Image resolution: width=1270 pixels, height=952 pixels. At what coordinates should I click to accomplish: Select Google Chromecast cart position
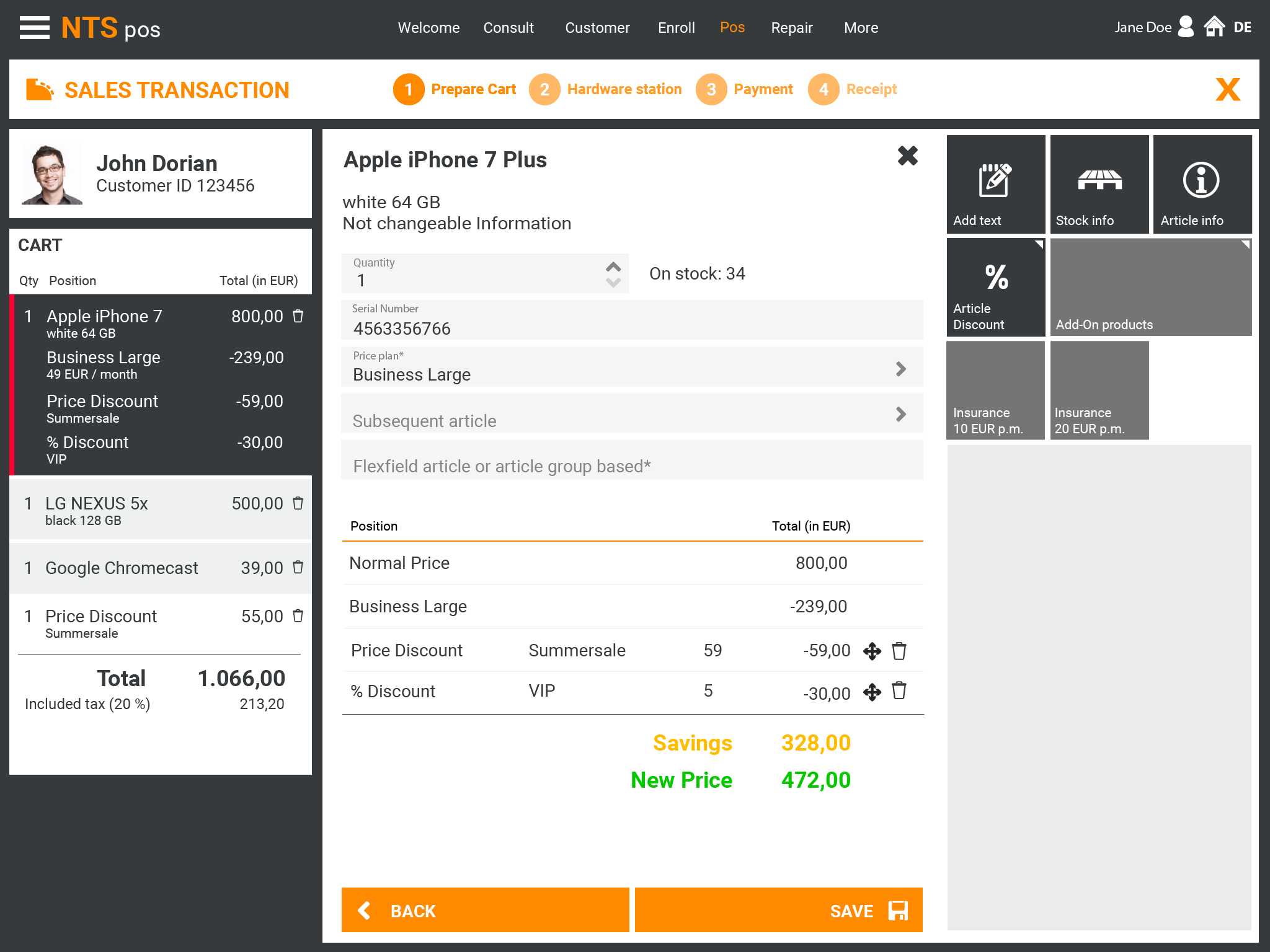click(161, 568)
